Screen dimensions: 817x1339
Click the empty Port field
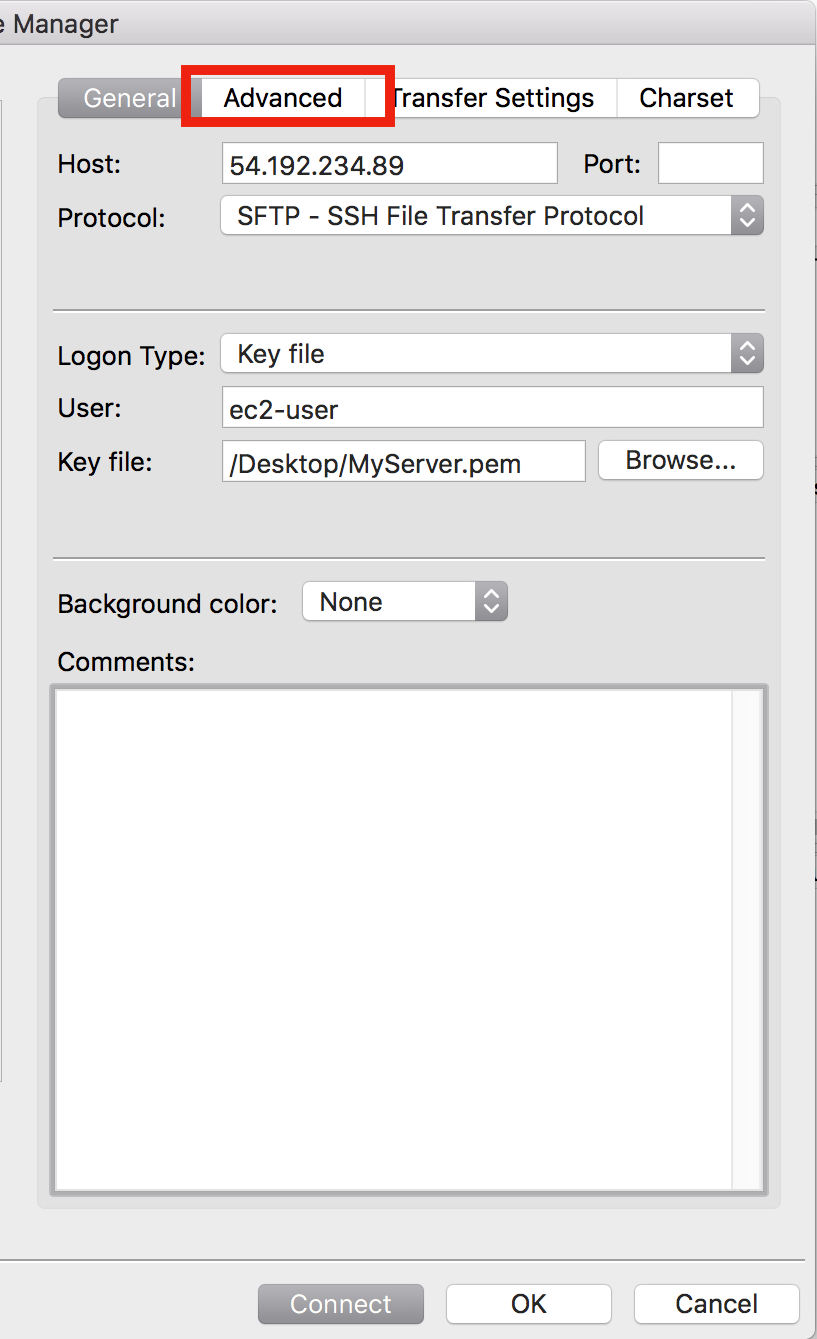pos(710,163)
